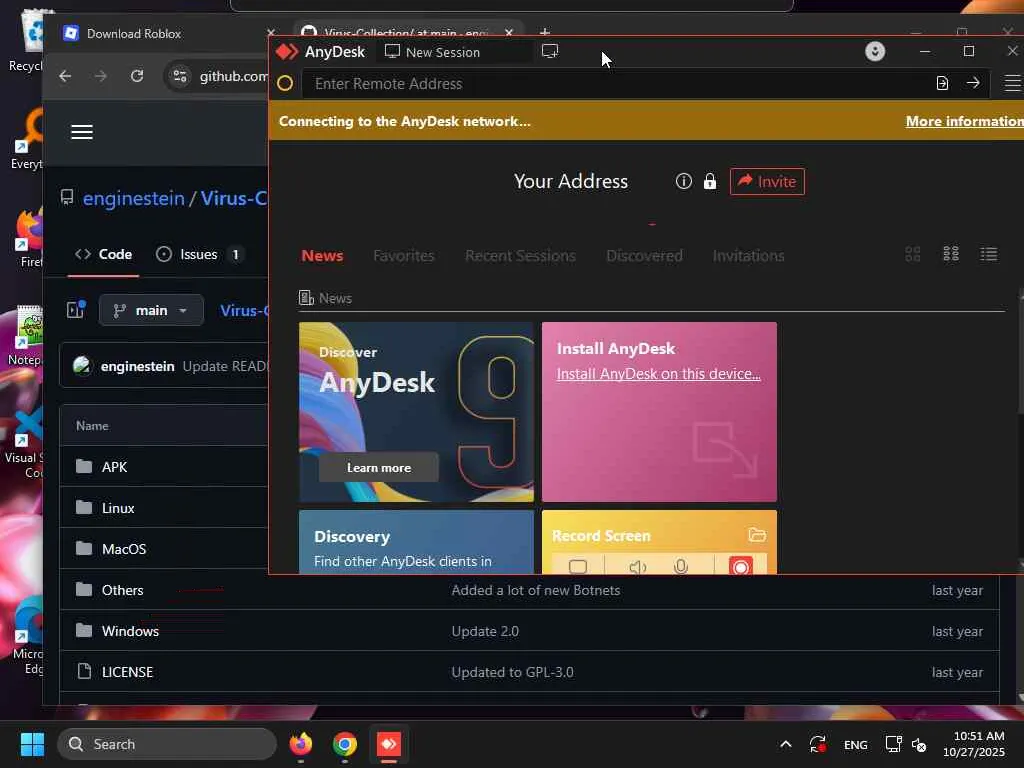This screenshot has width=1024, height=768.
Task: Click the connection status circle icon
Action: 285,84
